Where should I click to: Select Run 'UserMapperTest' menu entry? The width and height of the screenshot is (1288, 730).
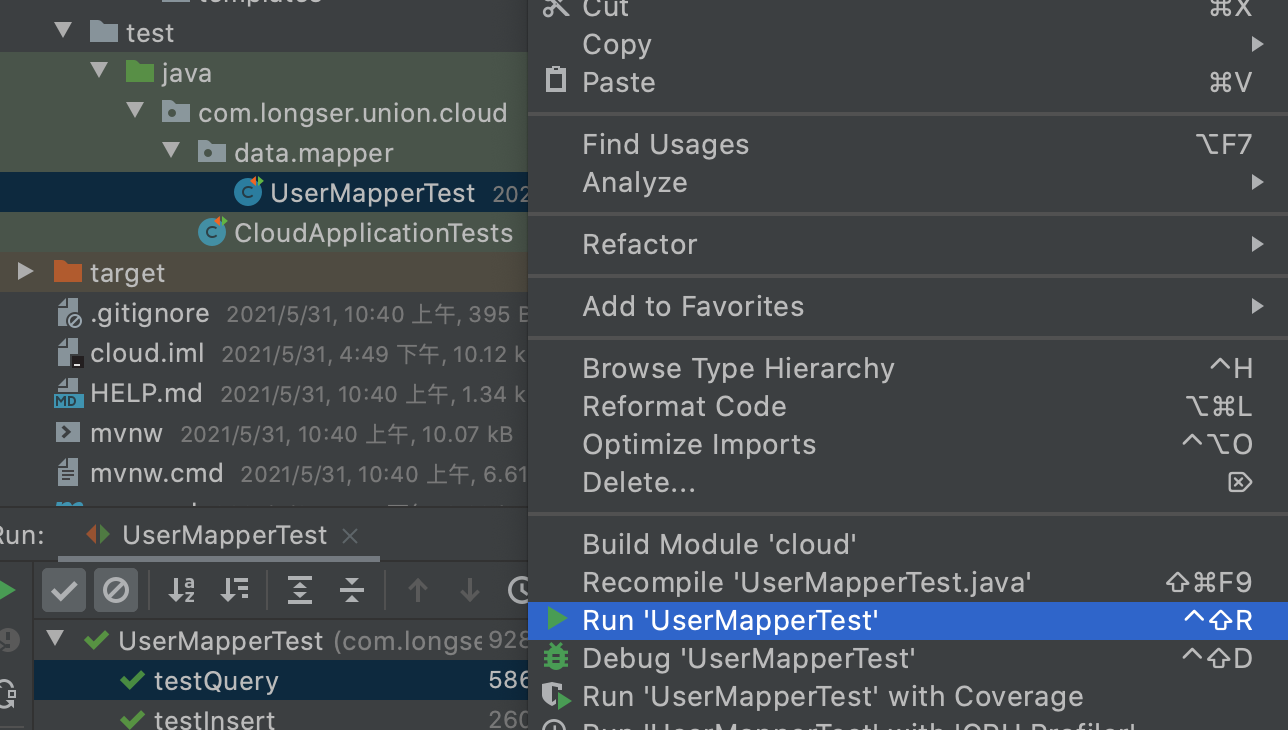pos(730,621)
